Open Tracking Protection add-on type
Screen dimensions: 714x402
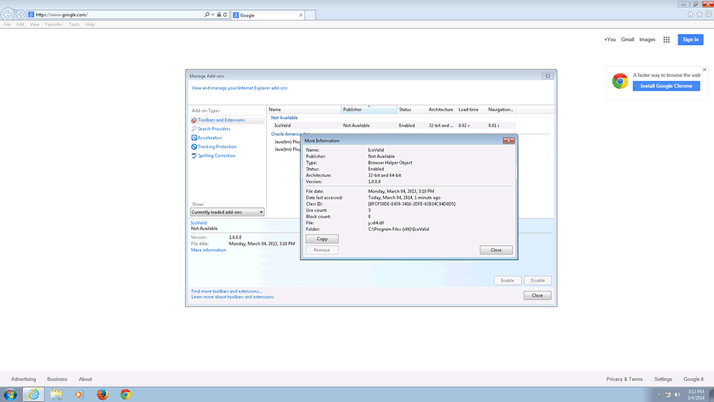(217, 147)
